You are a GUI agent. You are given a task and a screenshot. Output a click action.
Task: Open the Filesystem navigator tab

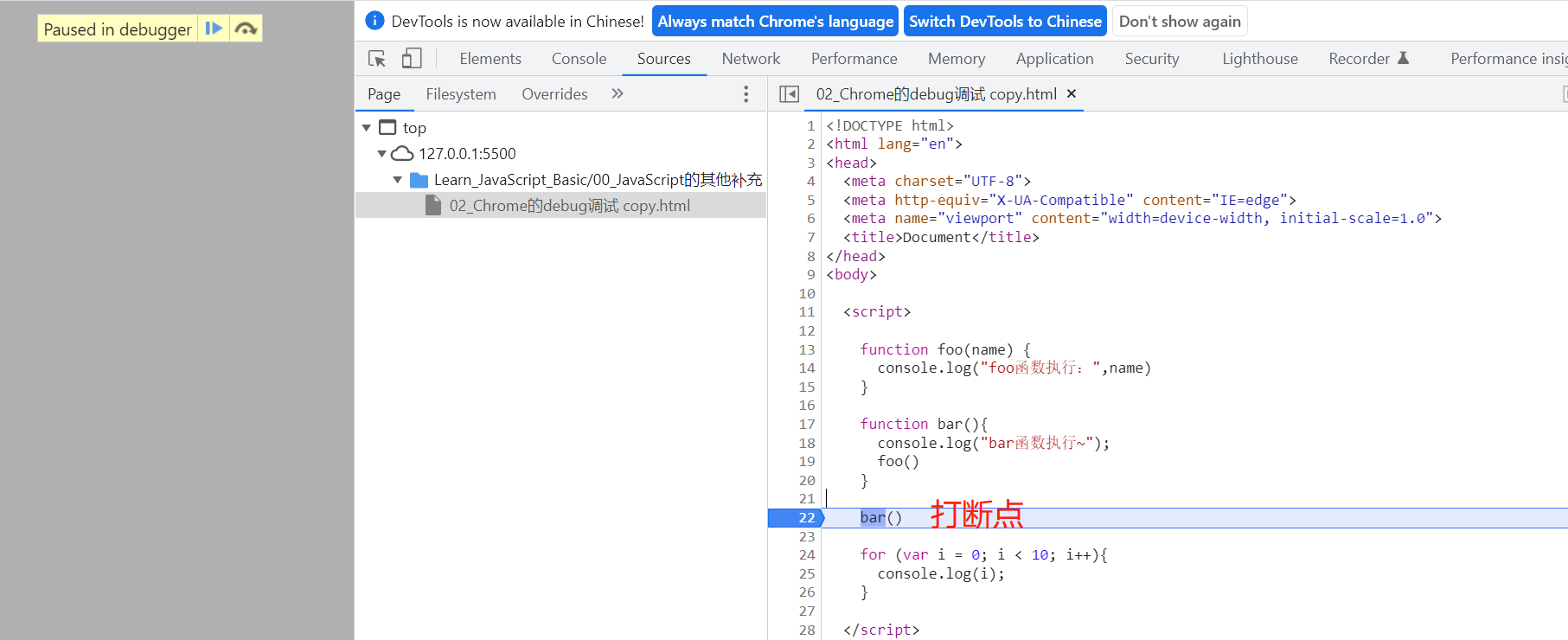(x=460, y=94)
